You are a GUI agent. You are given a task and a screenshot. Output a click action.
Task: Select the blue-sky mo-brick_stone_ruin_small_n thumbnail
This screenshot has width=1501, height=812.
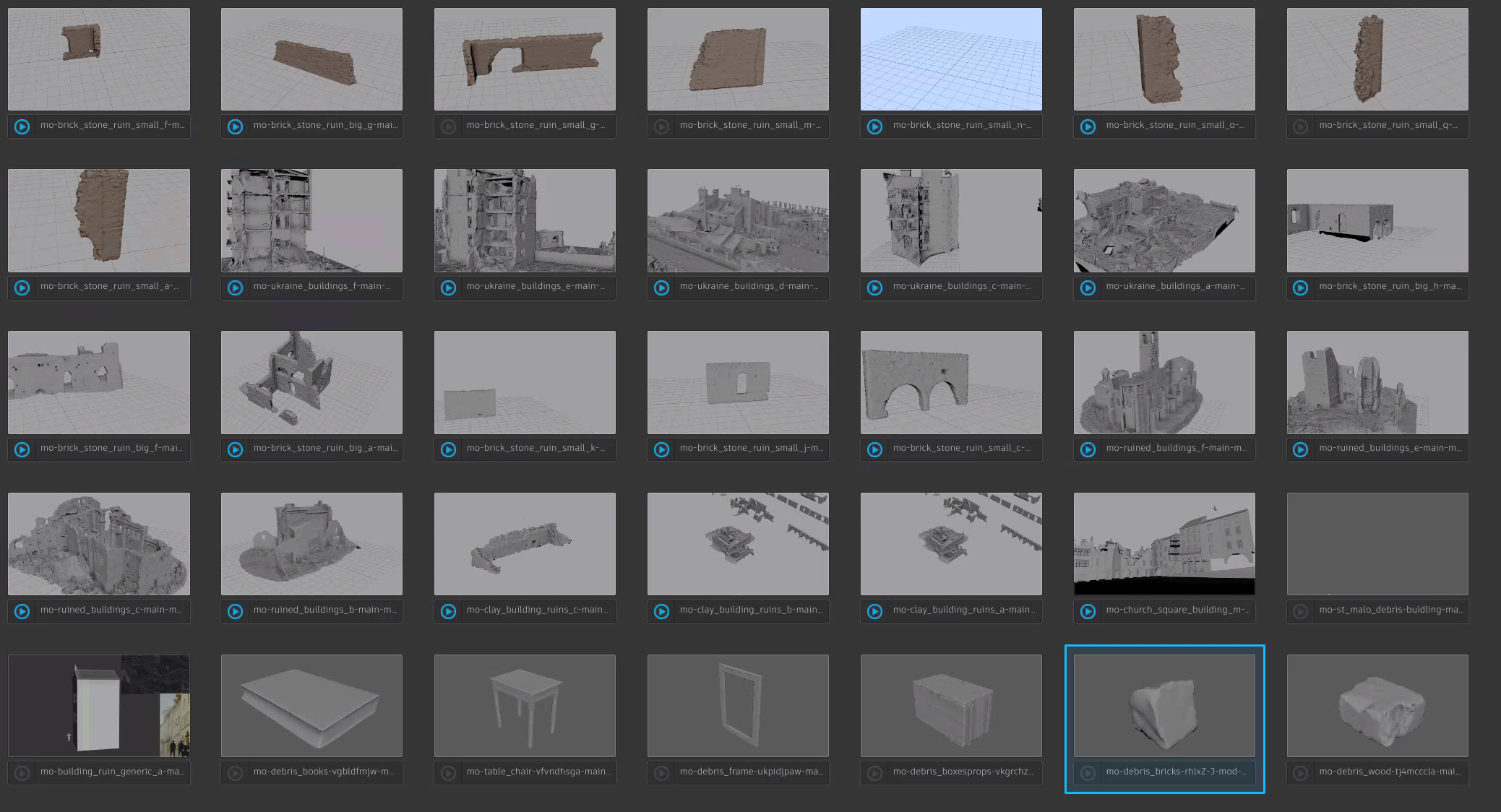click(951, 59)
